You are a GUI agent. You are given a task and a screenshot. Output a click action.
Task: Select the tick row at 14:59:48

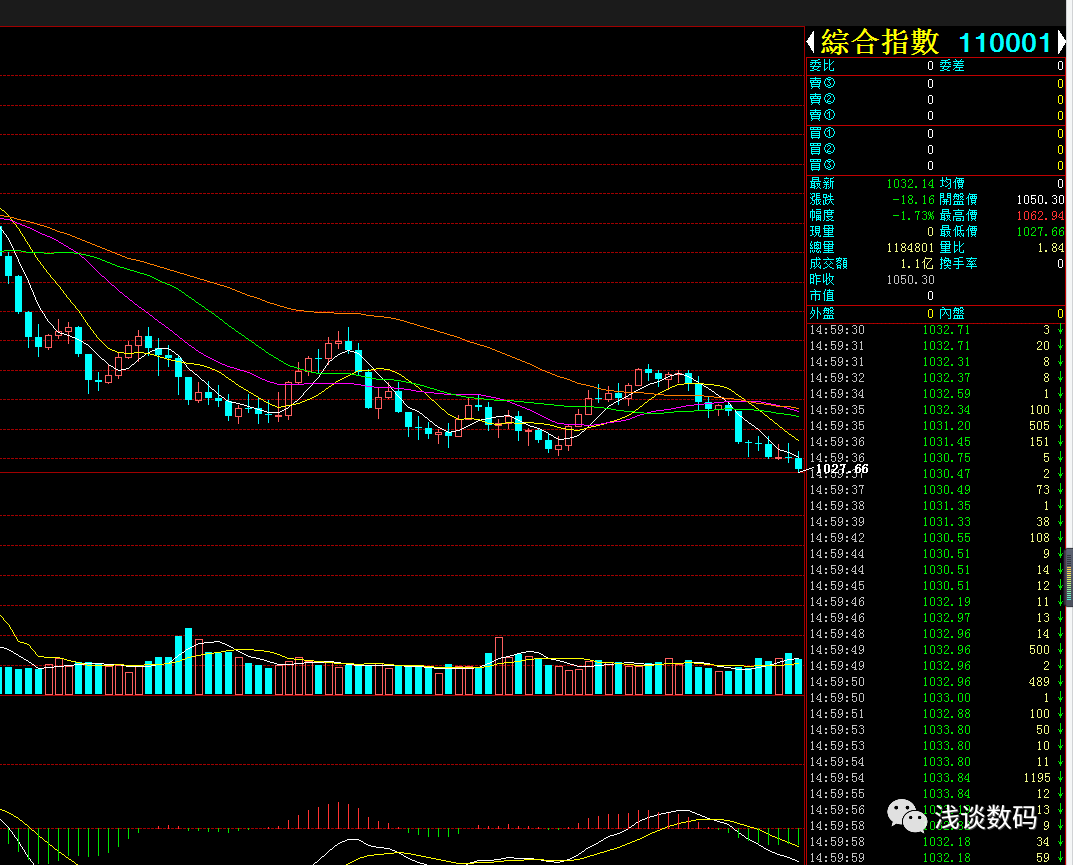tap(936, 634)
